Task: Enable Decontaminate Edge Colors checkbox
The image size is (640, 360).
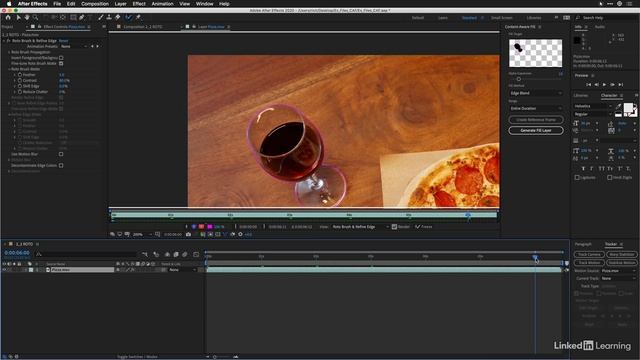Action: 61,166
